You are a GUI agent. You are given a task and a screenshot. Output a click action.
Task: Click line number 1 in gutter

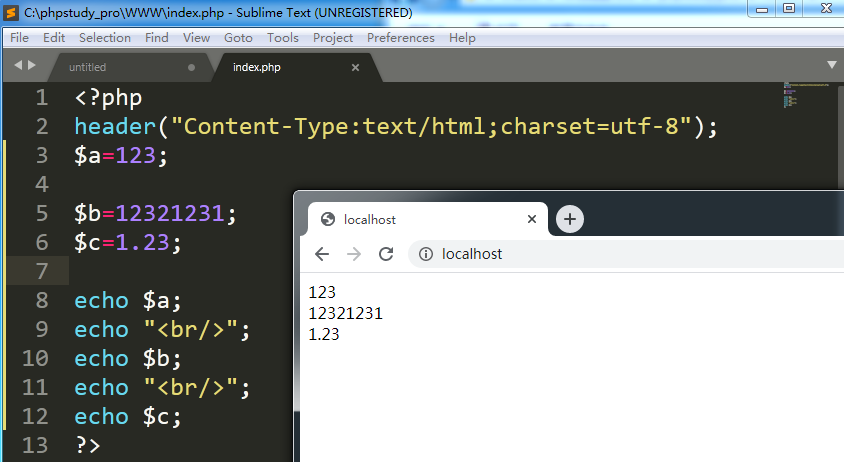pos(42,97)
